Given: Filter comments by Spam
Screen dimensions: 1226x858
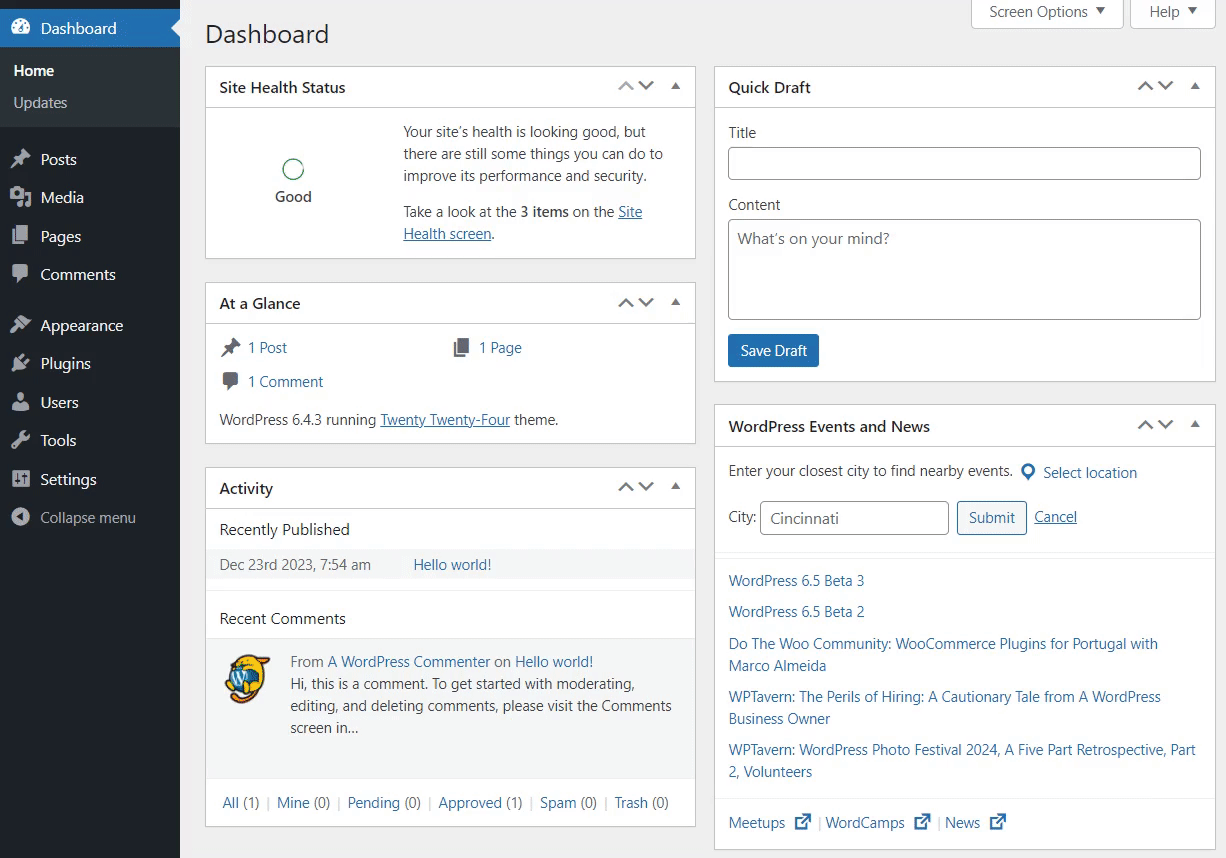Looking at the screenshot, I should tap(558, 803).
